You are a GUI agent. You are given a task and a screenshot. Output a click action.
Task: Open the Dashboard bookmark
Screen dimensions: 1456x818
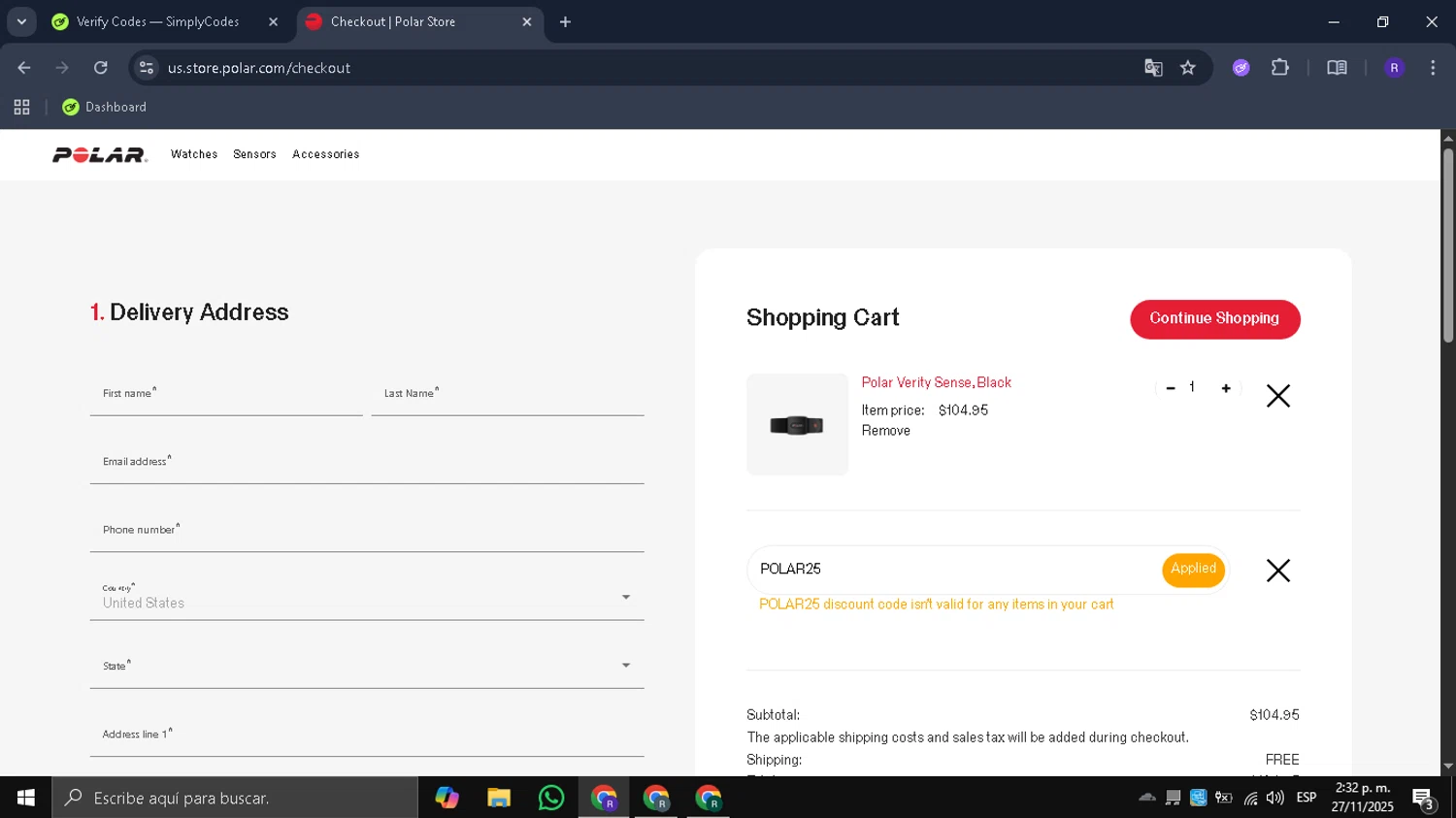[x=105, y=108]
